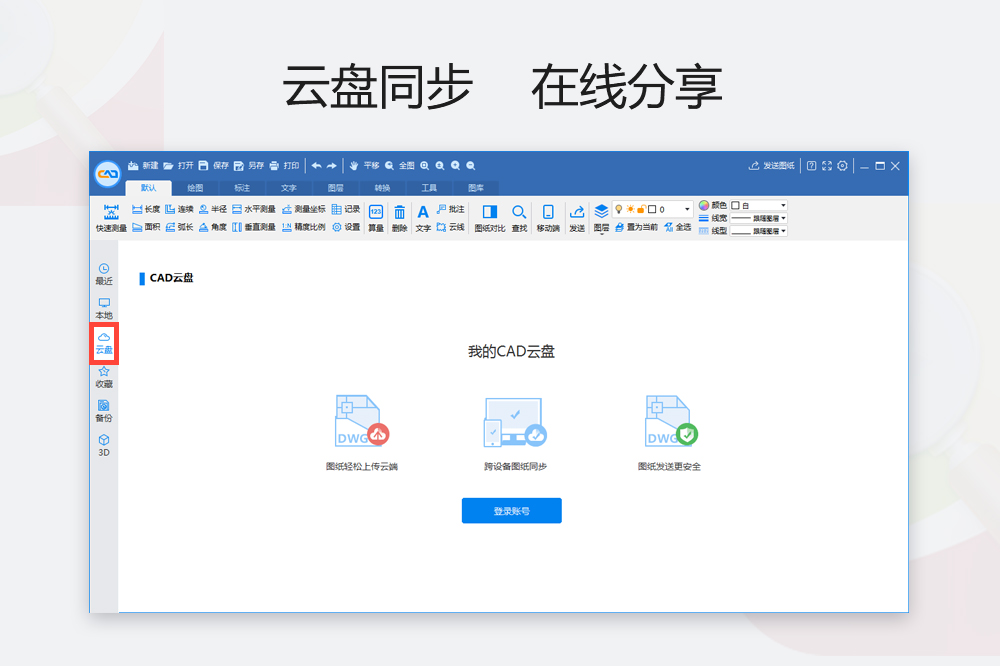Toggle the layer visibility bulb icon

[x=619, y=208]
